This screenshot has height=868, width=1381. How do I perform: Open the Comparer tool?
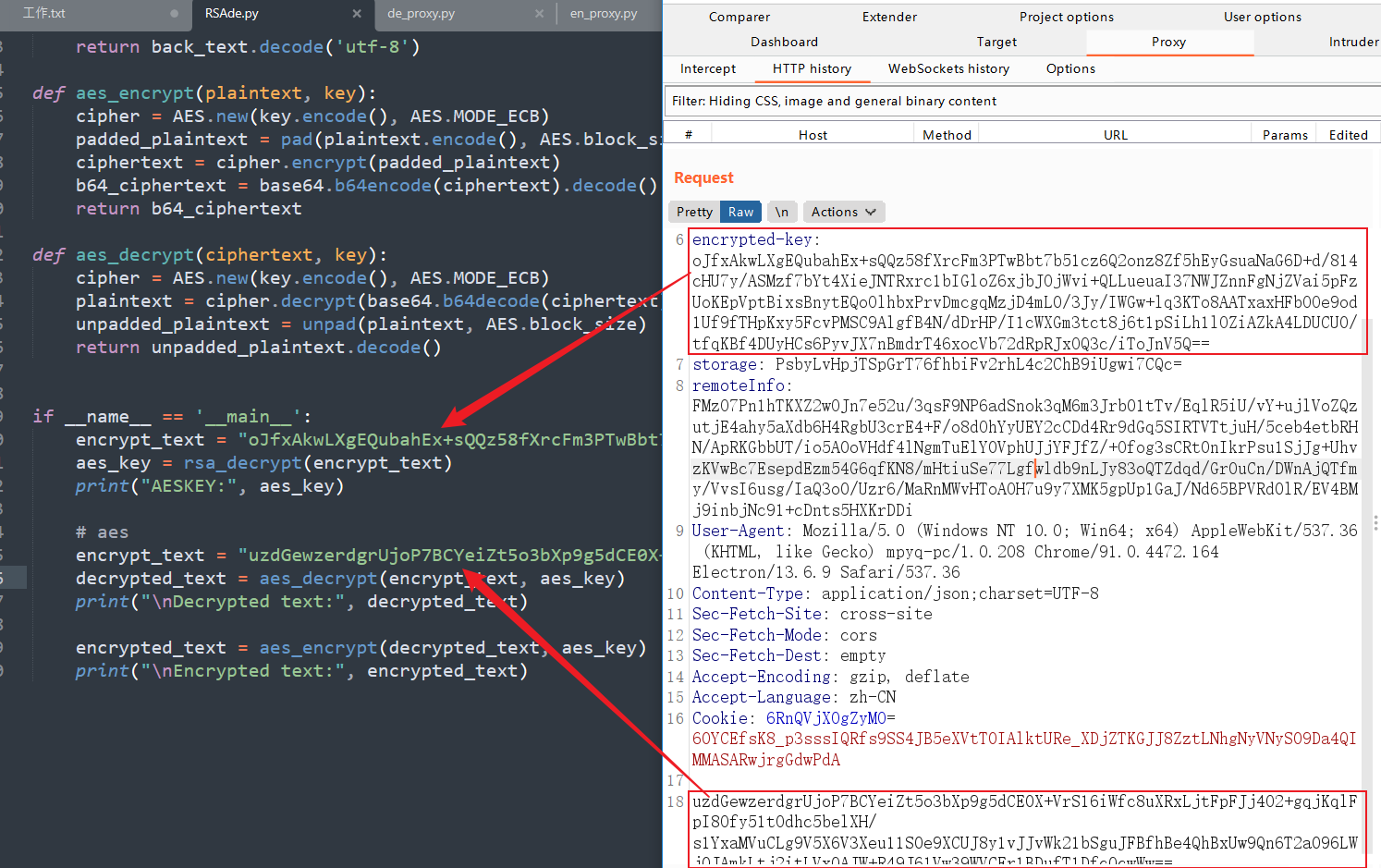click(x=739, y=16)
